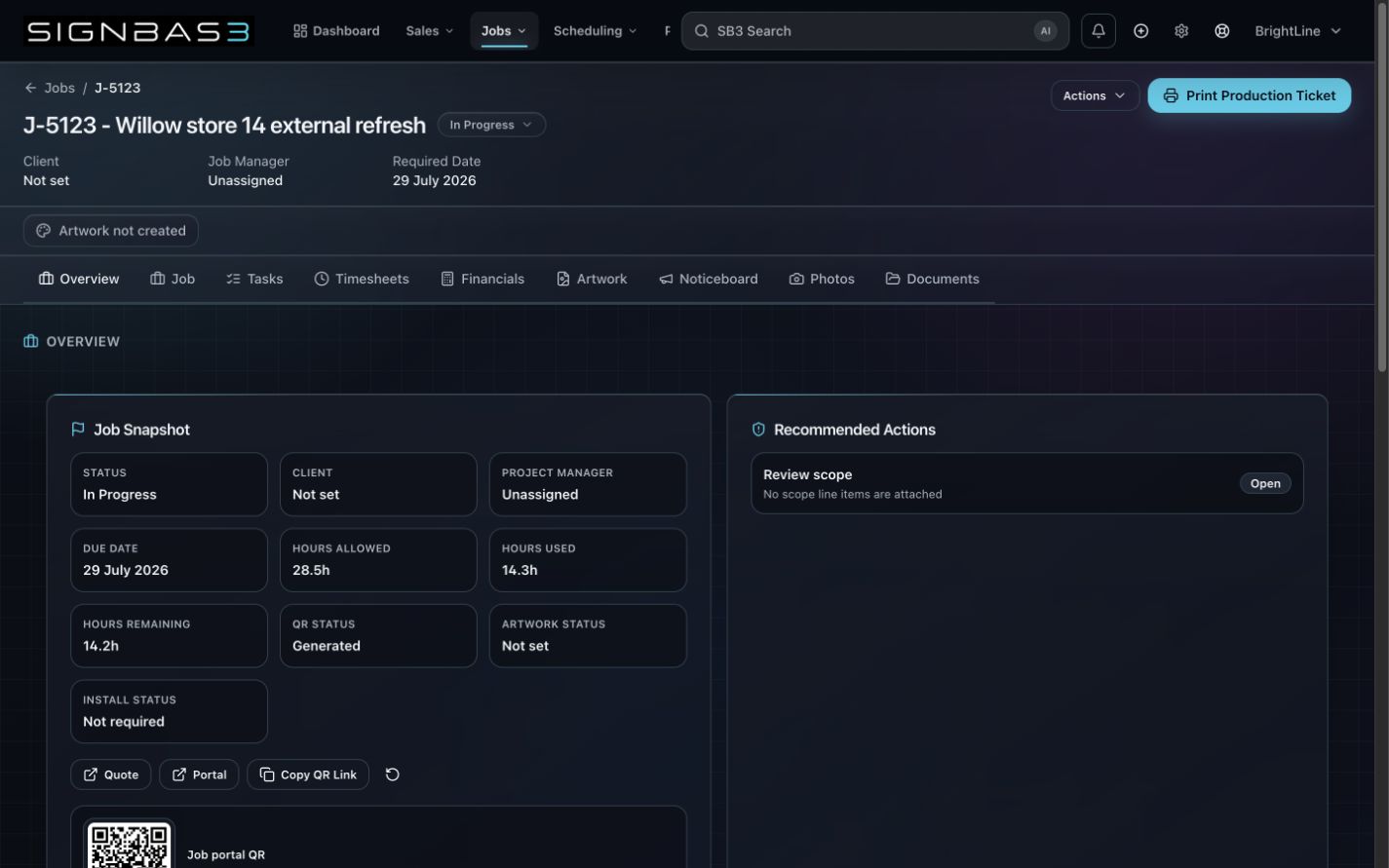
Task: Click the Copy QR Link button
Action: click(x=308, y=774)
